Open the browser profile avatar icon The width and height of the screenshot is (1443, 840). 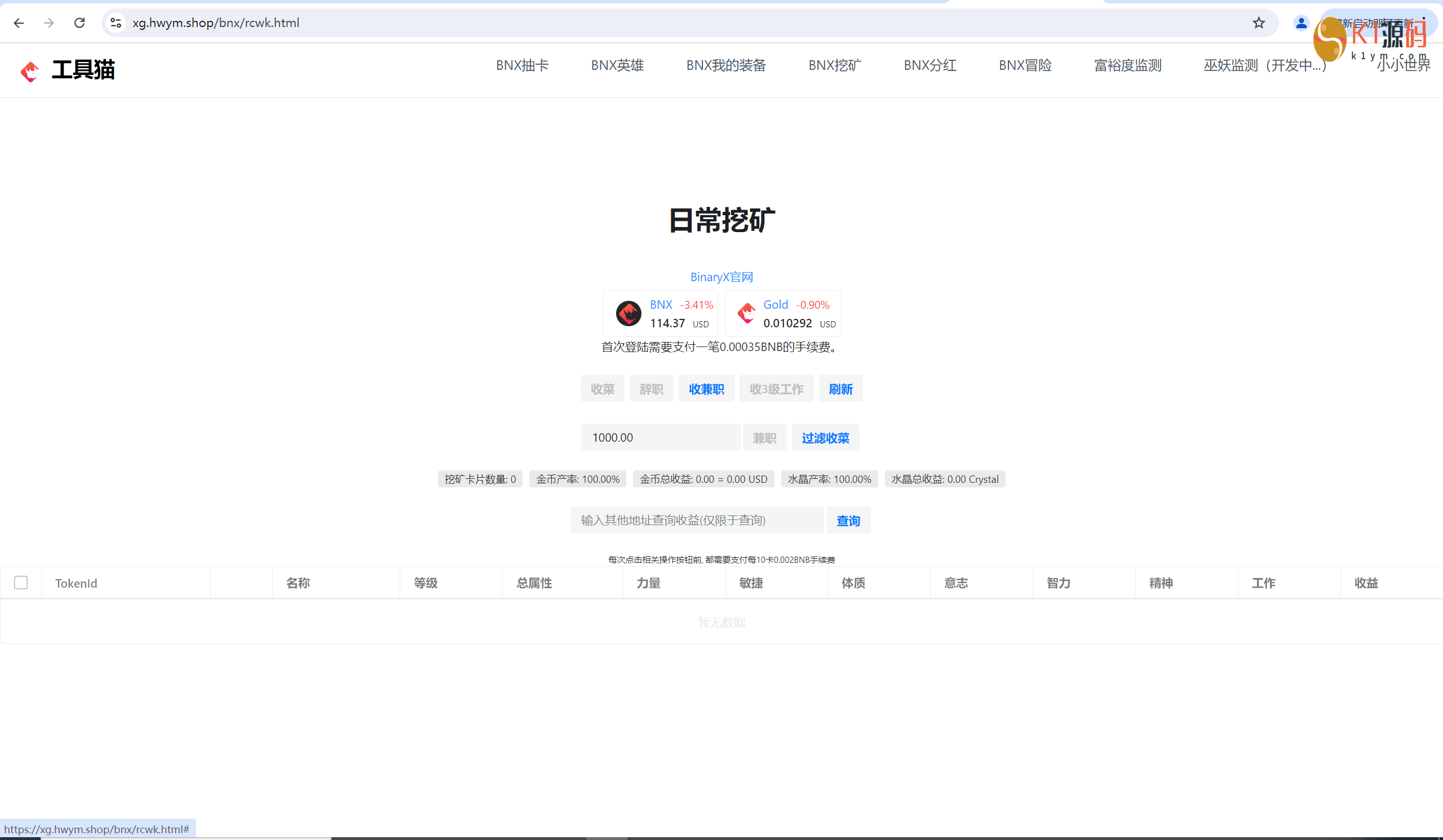1301,23
